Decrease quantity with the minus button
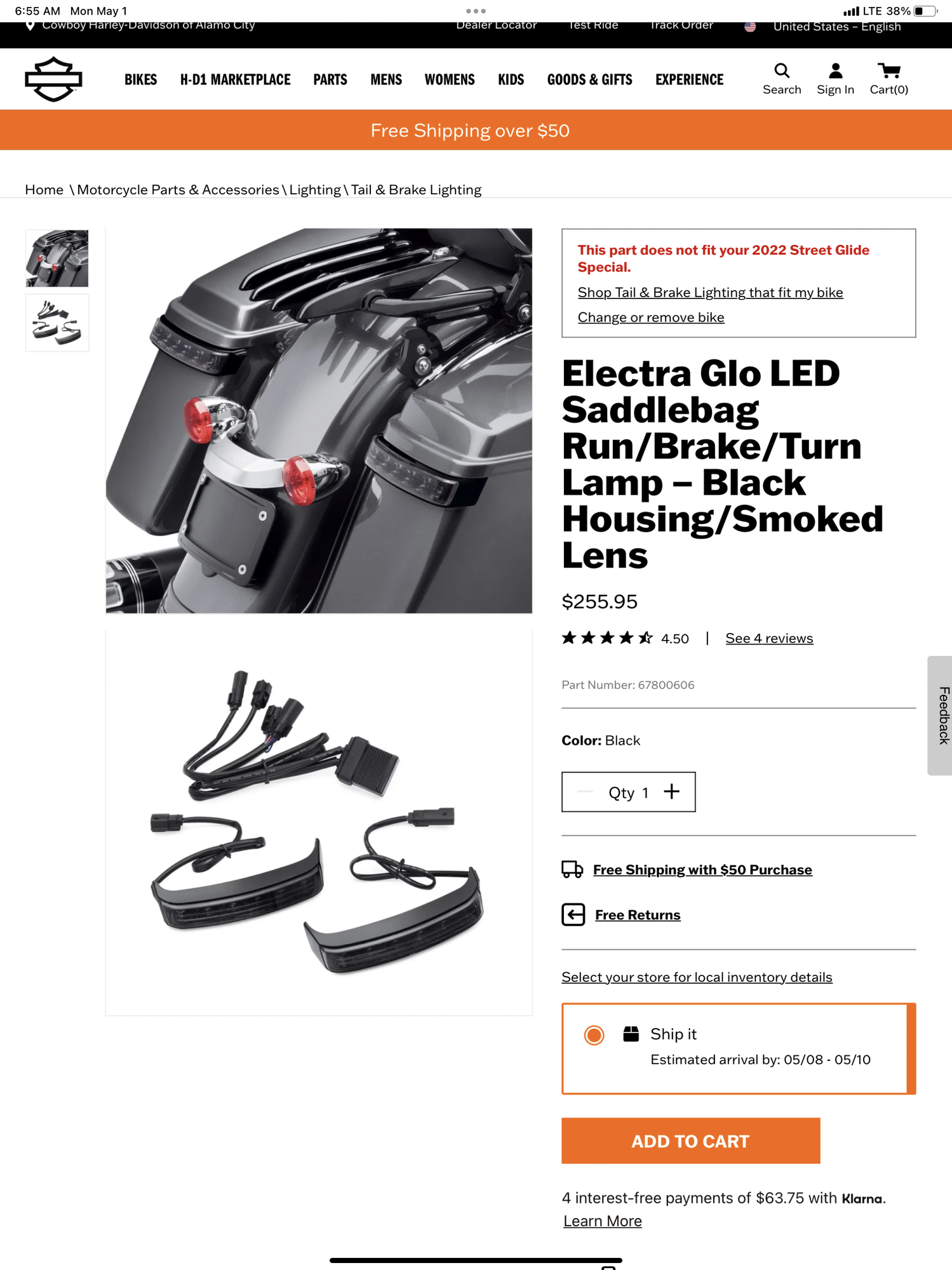Screen dimensions: 952x1270 (585, 791)
